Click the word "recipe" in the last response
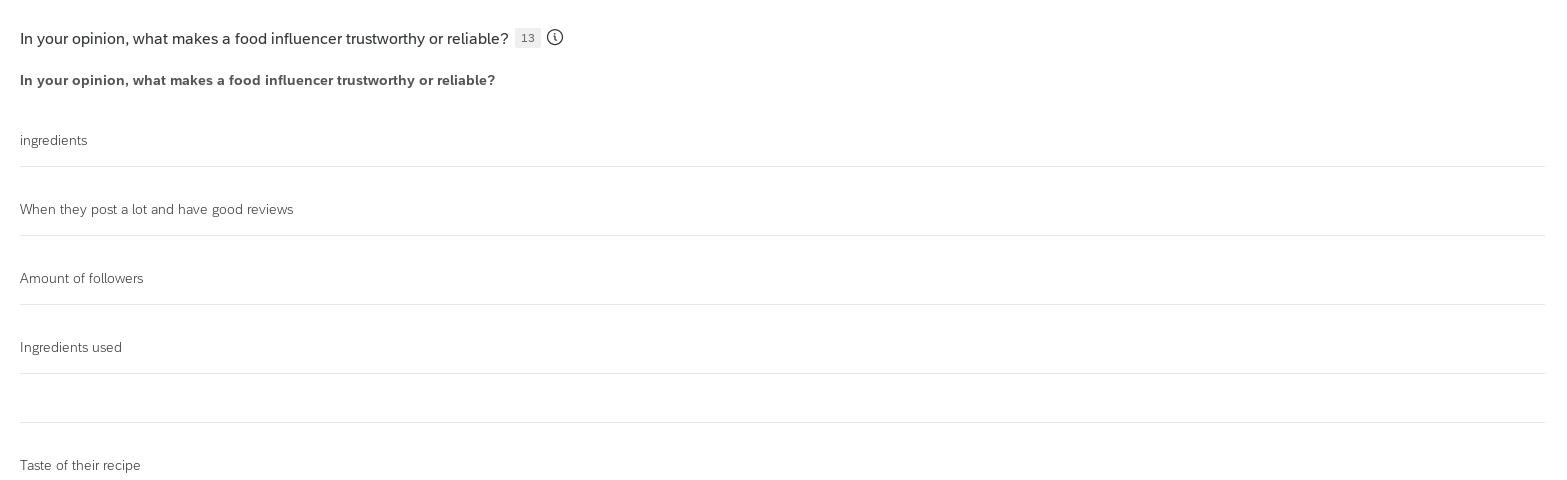 120,466
